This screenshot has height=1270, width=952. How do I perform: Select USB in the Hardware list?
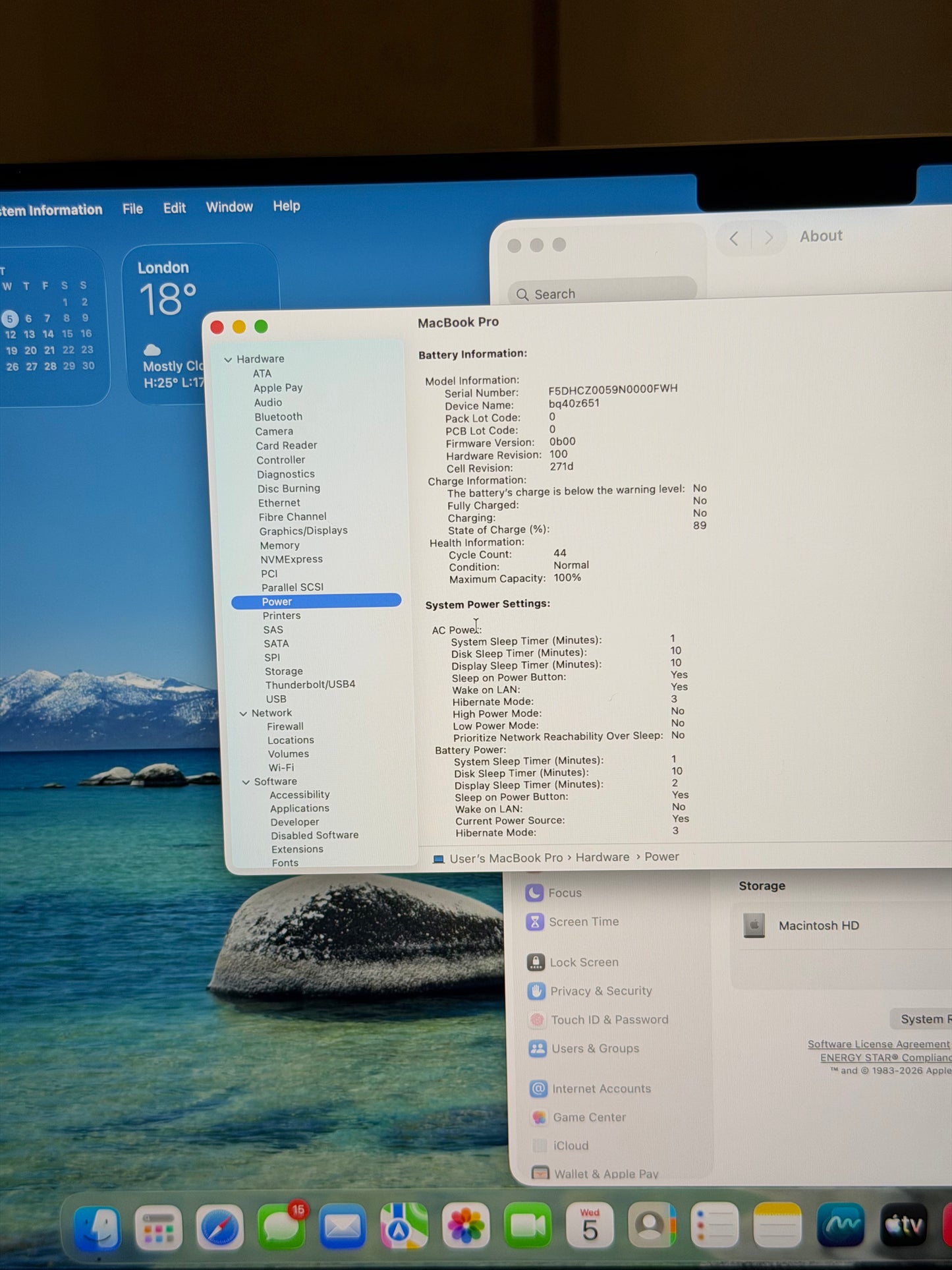point(276,699)
